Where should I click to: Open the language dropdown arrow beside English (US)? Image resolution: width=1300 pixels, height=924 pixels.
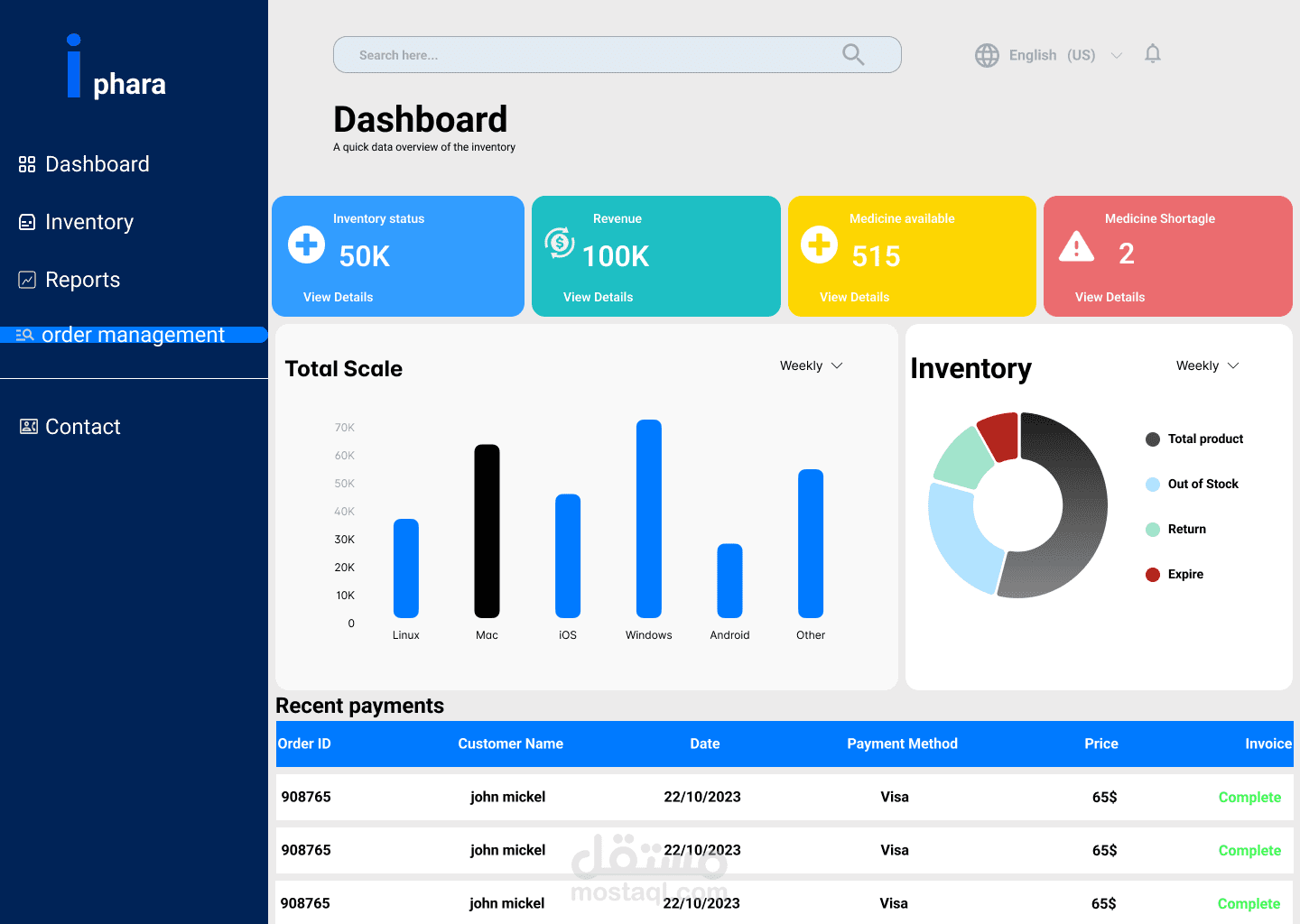(1117, 55)
